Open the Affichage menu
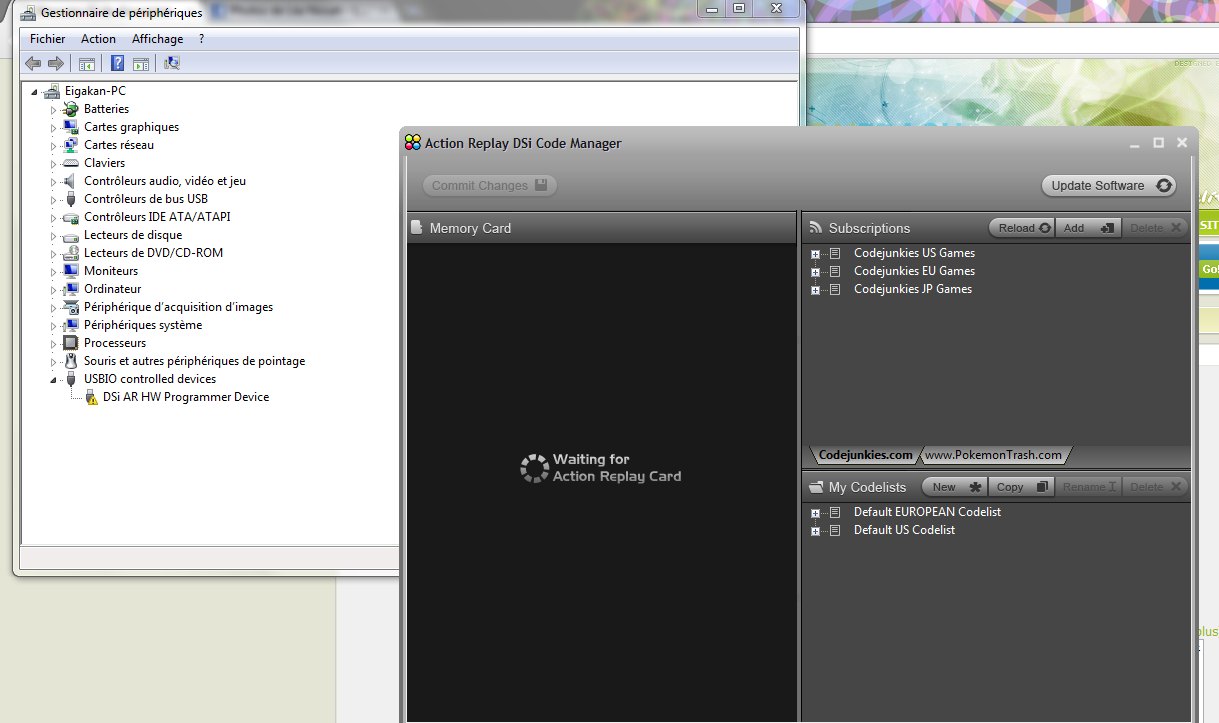The height and width of the screenshot is (723, 1219). click(158, 39)
